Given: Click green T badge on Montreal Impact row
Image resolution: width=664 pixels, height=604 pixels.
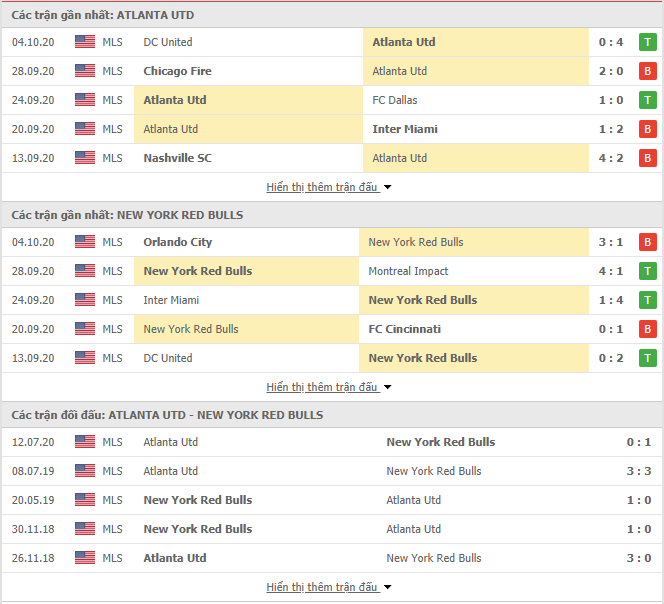Looking at the screenshot, I should click(x=647, y=271).
